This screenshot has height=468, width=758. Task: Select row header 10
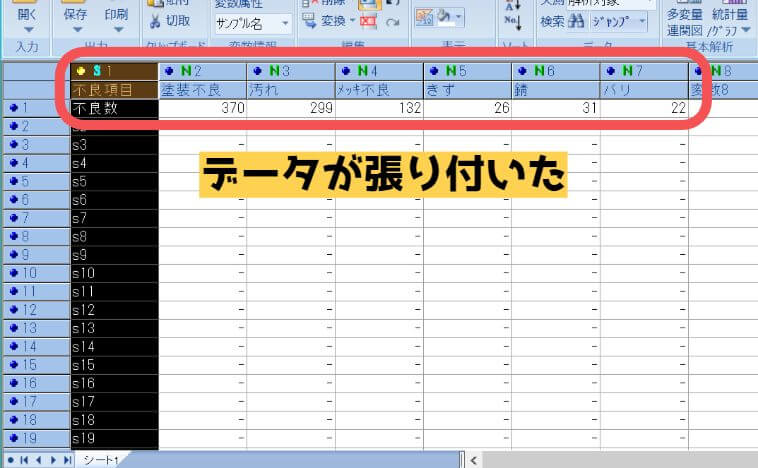pos(36,273)
